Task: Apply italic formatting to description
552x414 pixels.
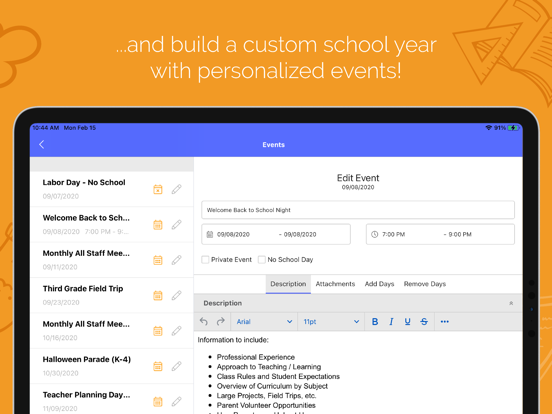Action: 391,321
